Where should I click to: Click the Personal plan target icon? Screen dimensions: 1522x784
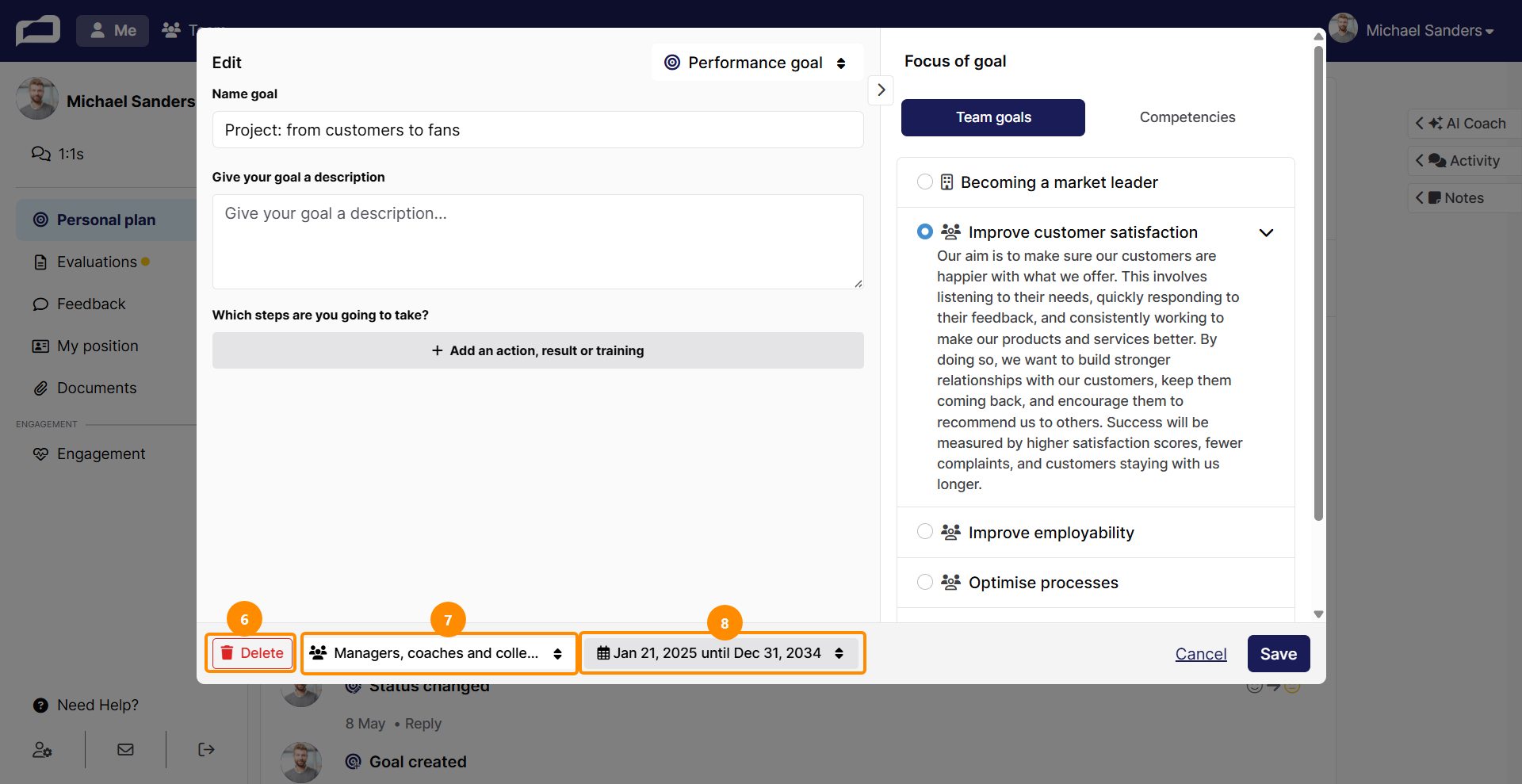pyautogui.click(x=40, y=220)
